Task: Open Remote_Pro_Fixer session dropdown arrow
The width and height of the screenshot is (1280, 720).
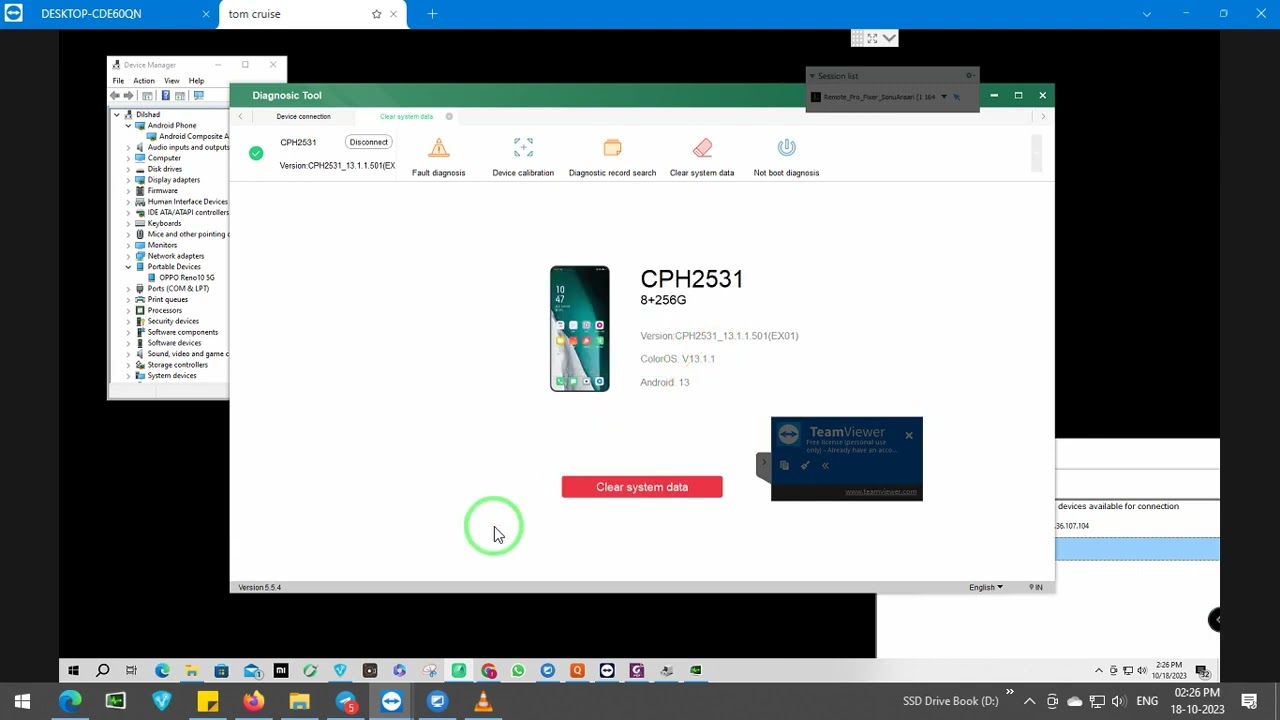Action: tap(944, 97)
